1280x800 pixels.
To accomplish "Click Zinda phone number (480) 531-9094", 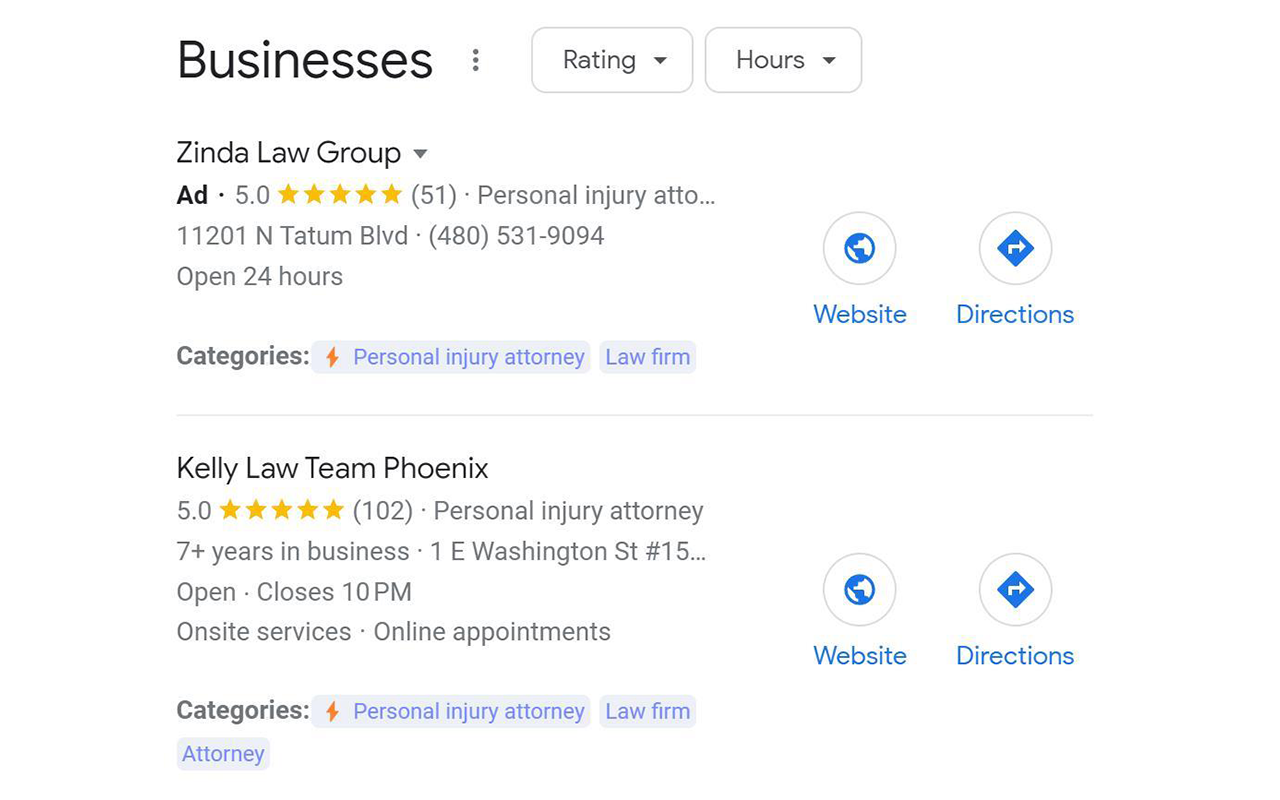I will (517, 236).
